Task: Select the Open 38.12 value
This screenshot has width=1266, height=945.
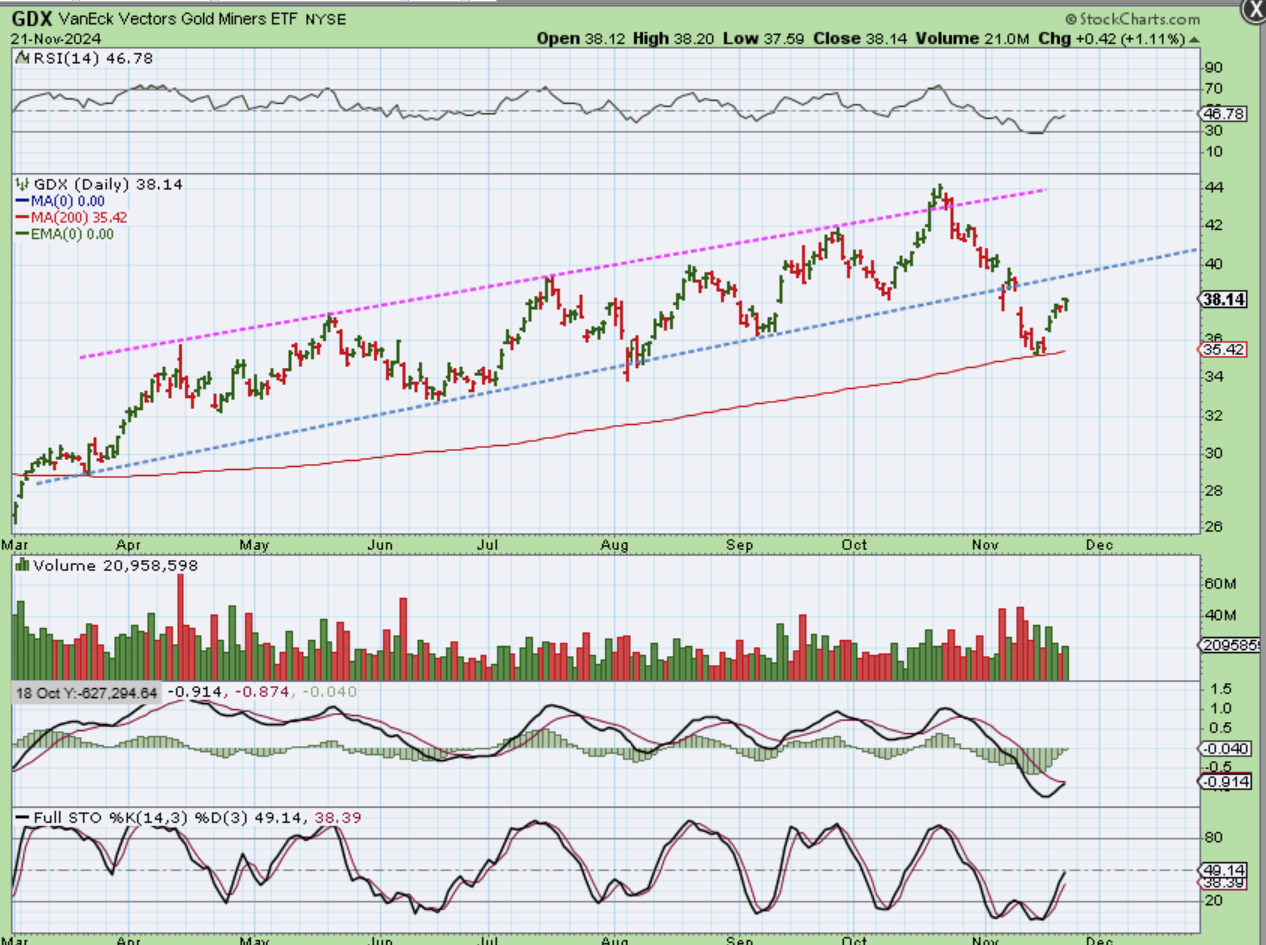Action: point(583,39)
